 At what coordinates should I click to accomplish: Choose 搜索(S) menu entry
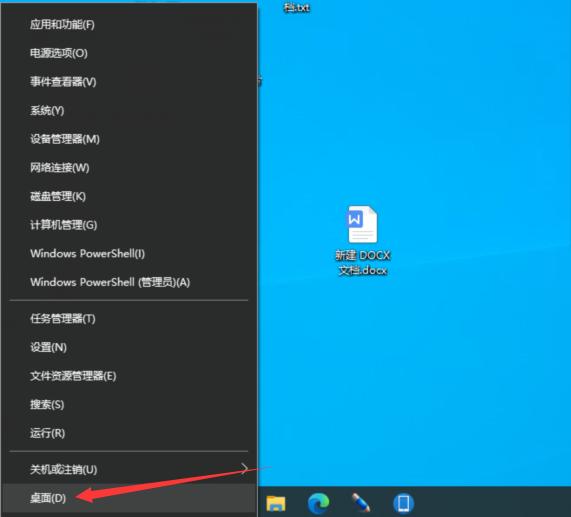(129, 404)
